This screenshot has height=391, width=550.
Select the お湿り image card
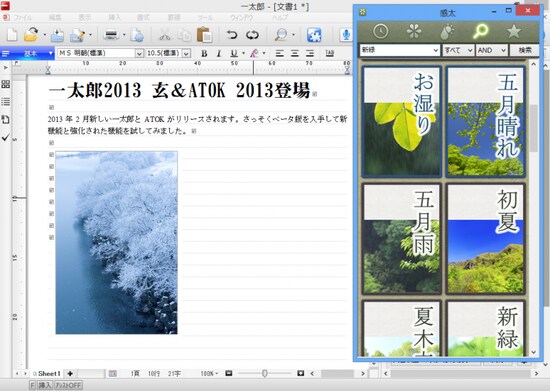(x=401, y=121)
